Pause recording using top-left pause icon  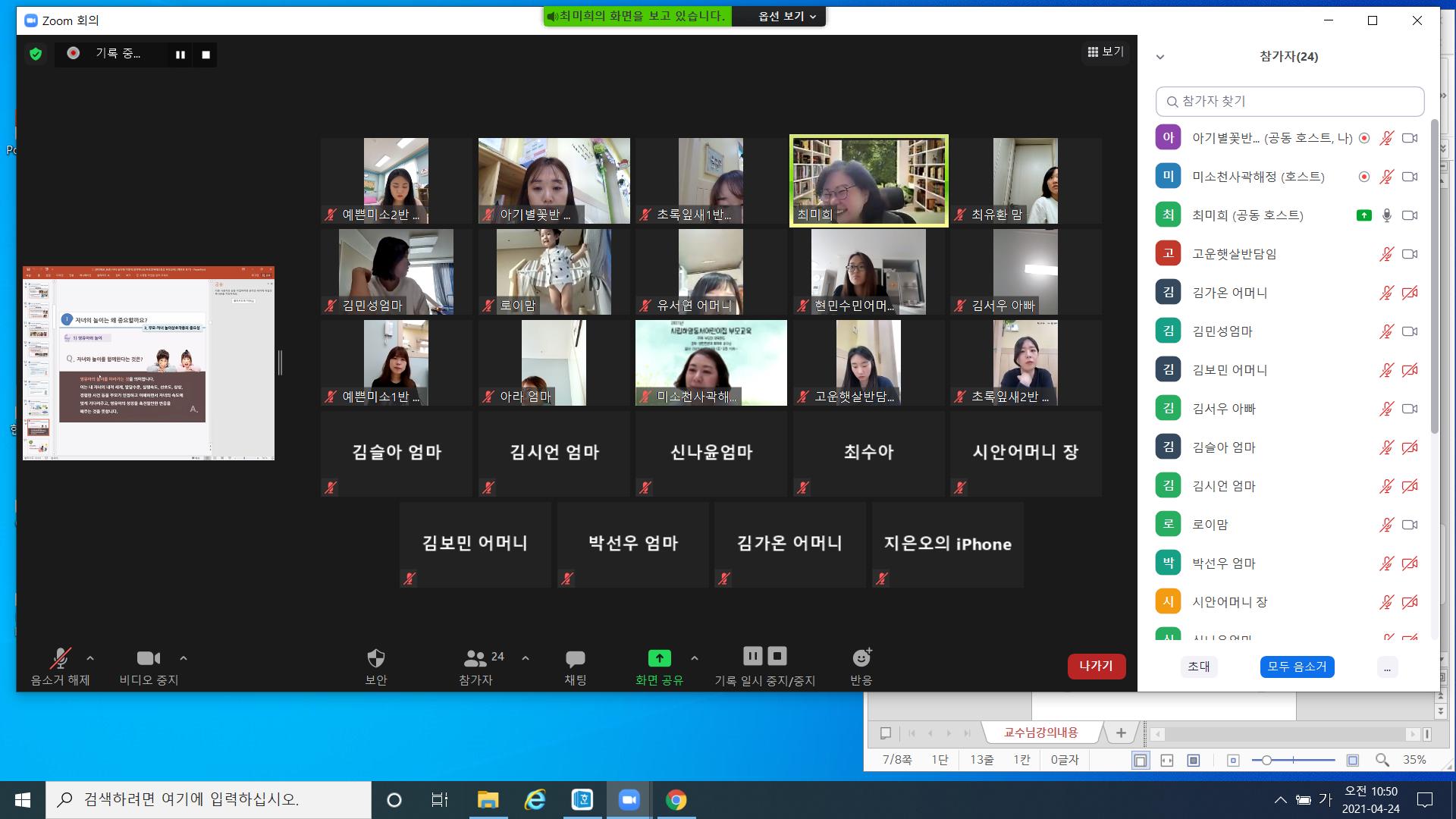pyautogui.click(x=180, y=55)
